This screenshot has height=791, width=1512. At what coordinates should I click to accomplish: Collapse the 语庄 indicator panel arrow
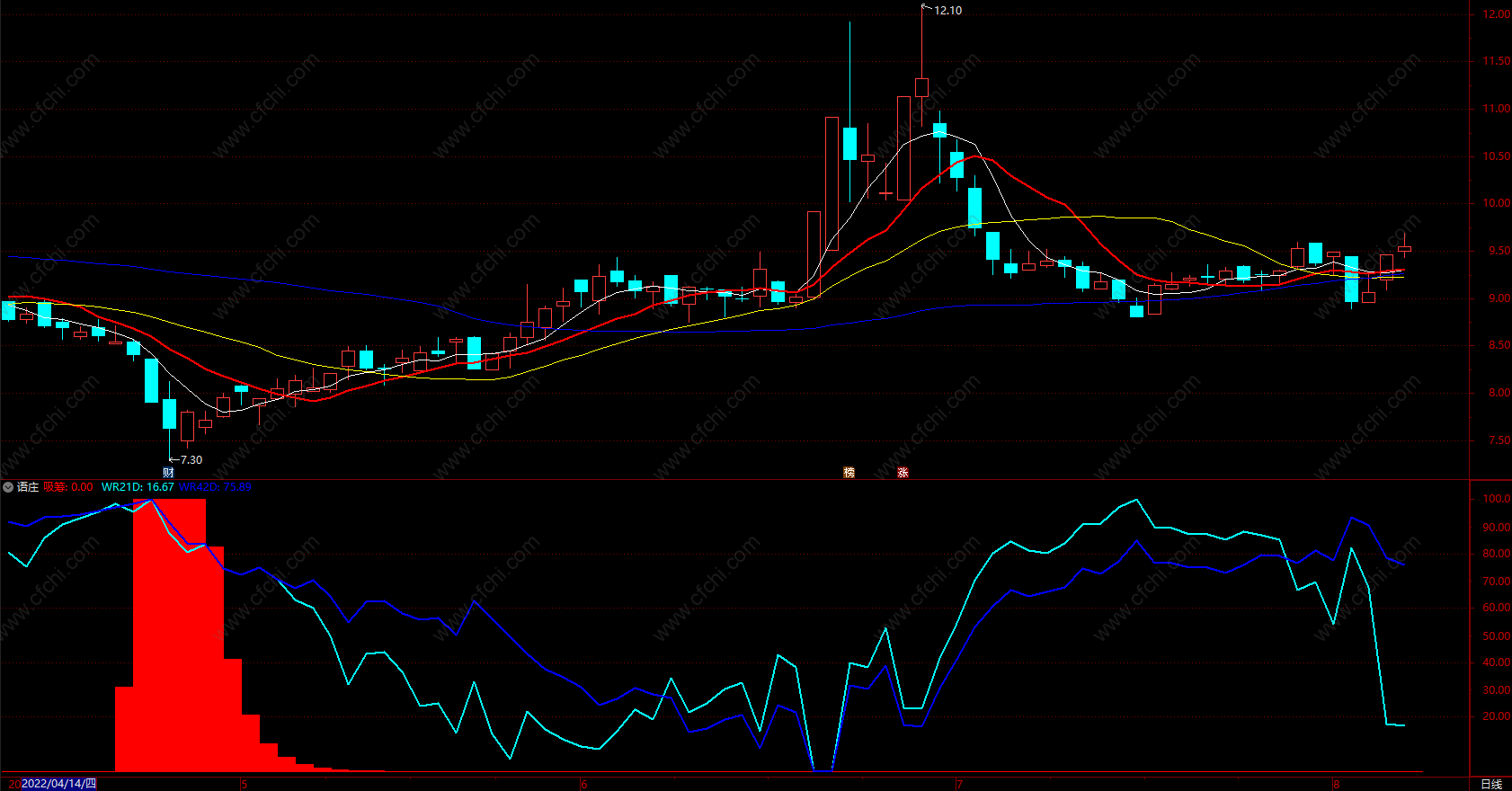point(8,487)
